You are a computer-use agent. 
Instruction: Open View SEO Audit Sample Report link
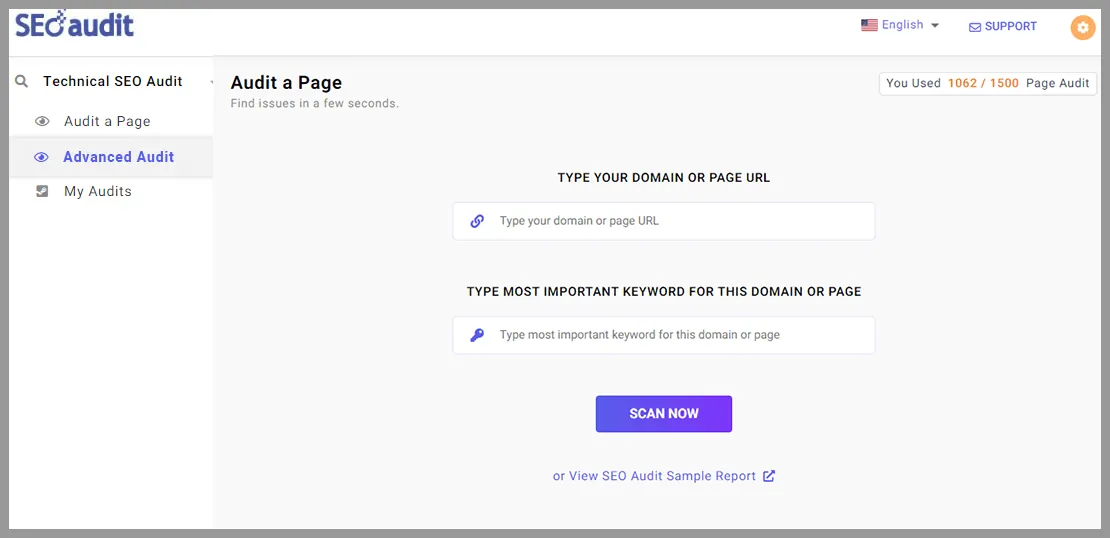point(654,476)
